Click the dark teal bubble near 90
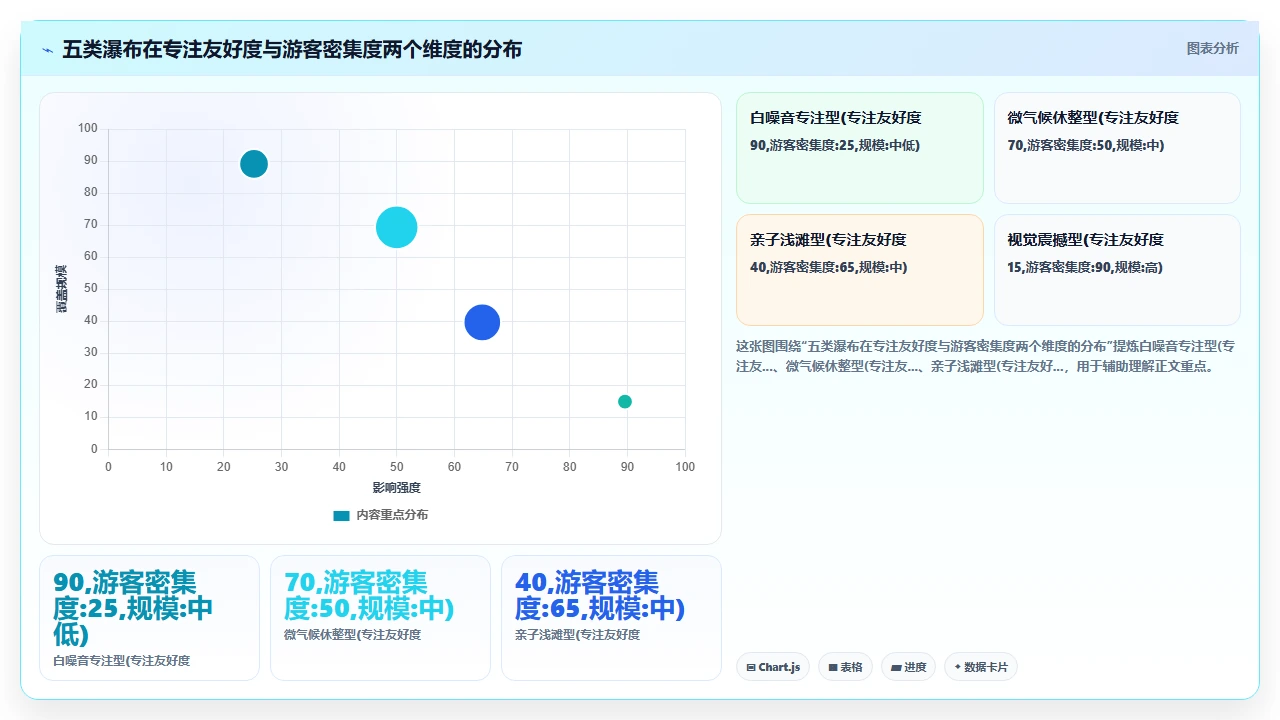 point(254,164)
